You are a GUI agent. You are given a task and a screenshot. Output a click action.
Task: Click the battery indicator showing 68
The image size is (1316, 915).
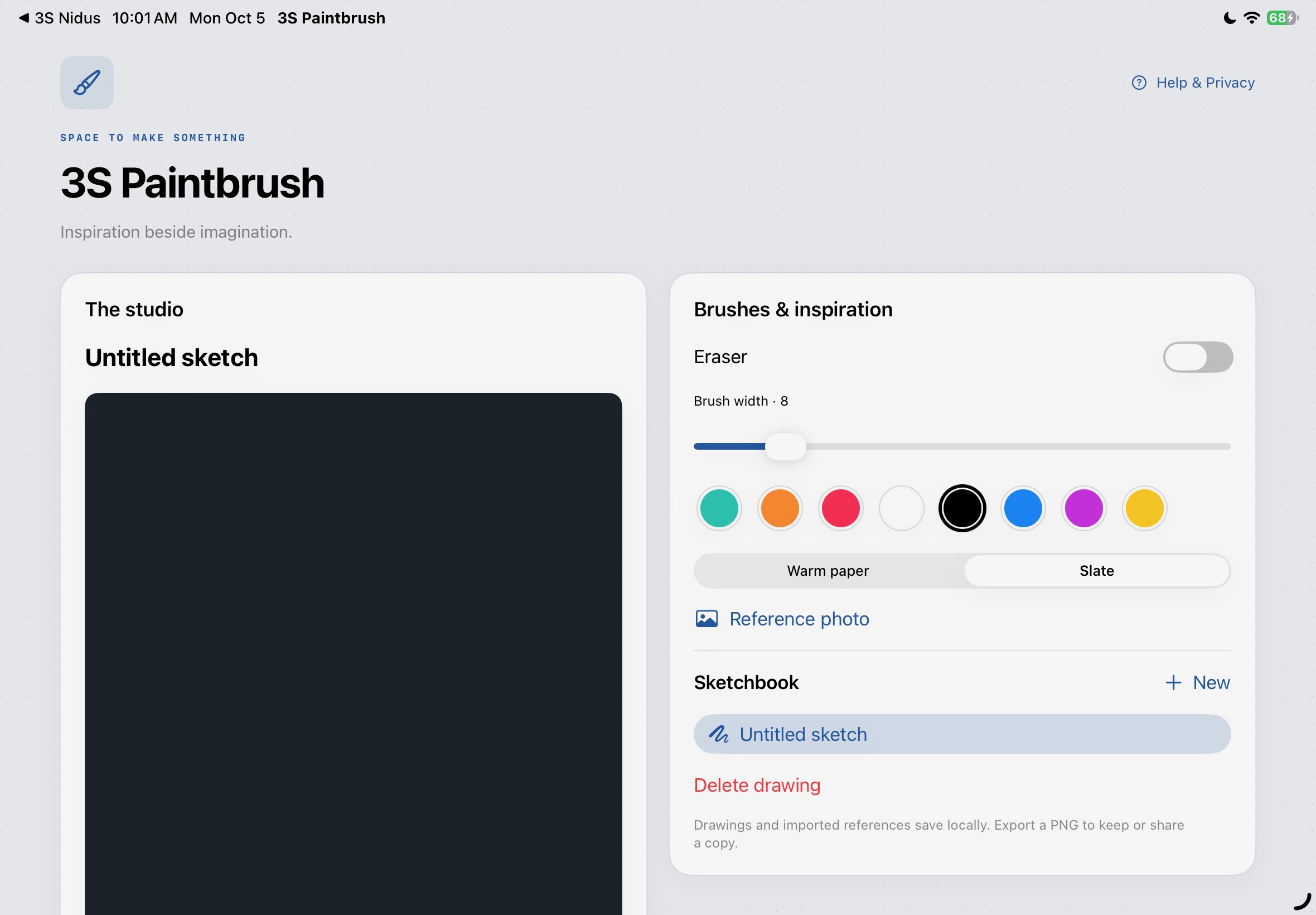pos(1282,18)
